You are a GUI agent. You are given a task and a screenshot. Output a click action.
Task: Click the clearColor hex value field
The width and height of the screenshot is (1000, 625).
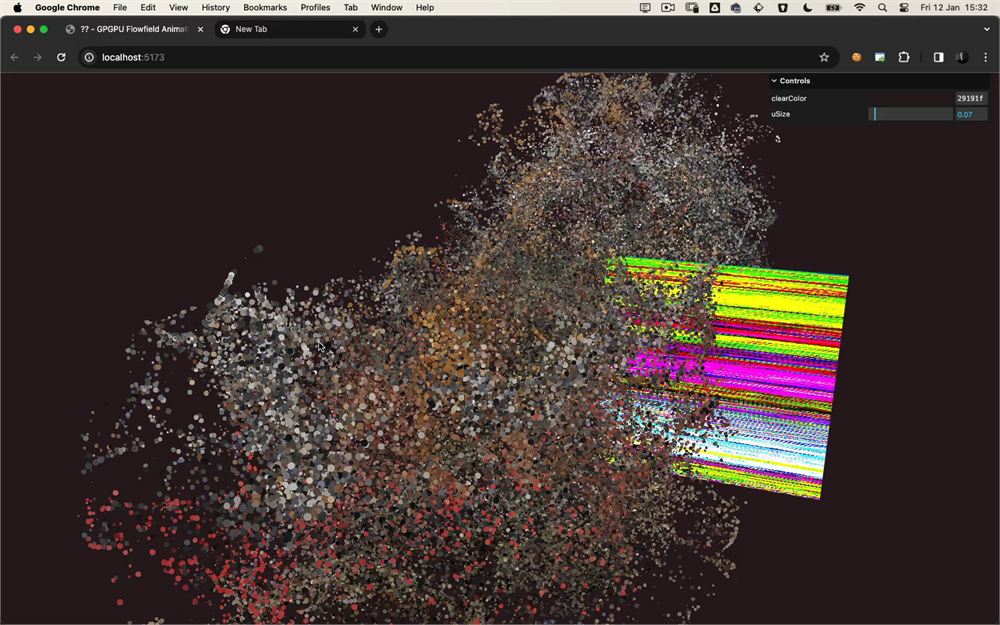(x=971, y=98)
